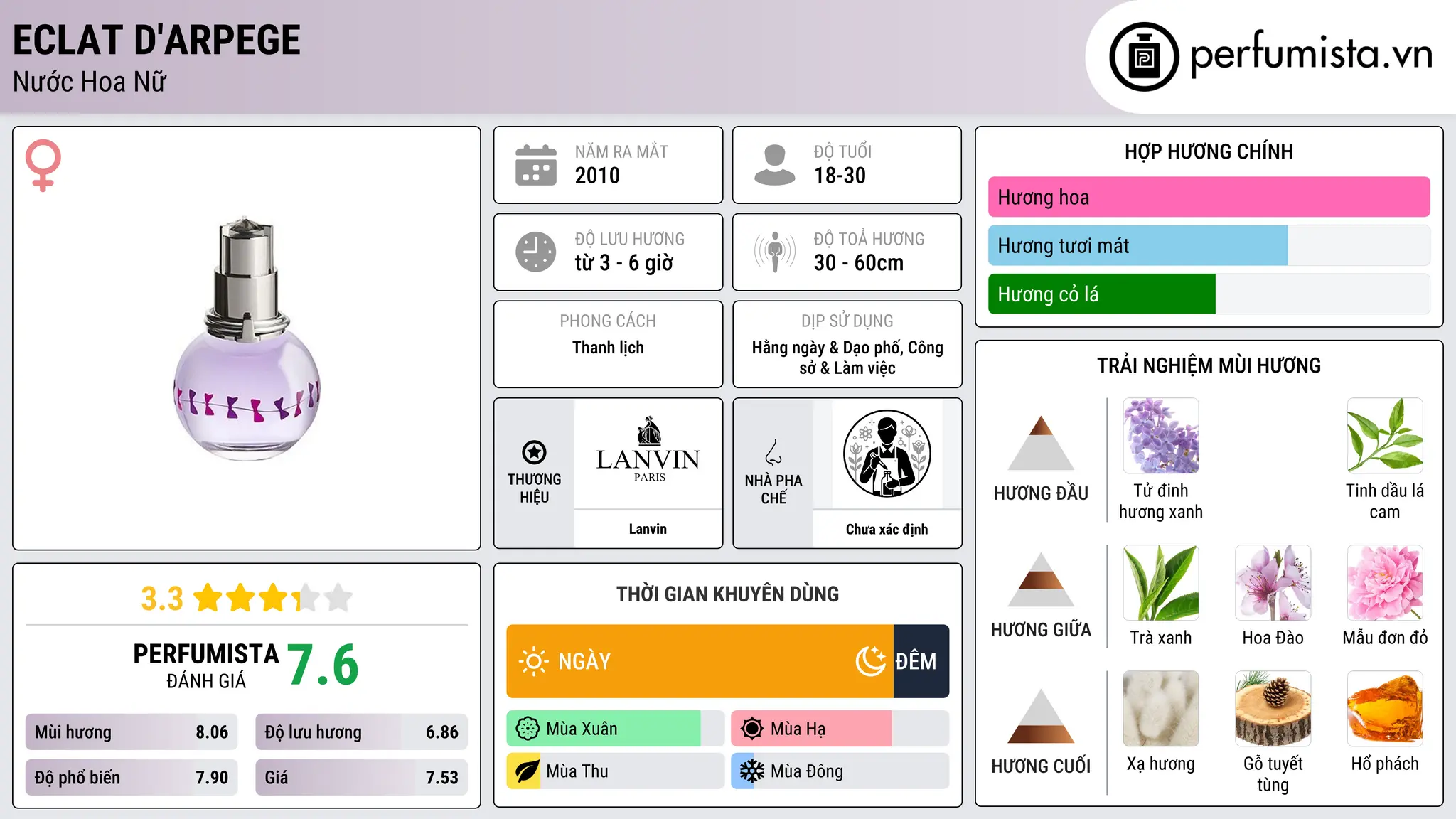Open the Hổ phách note image
This screenshot has height=819, width=1456.
[x=1385, y=709]
